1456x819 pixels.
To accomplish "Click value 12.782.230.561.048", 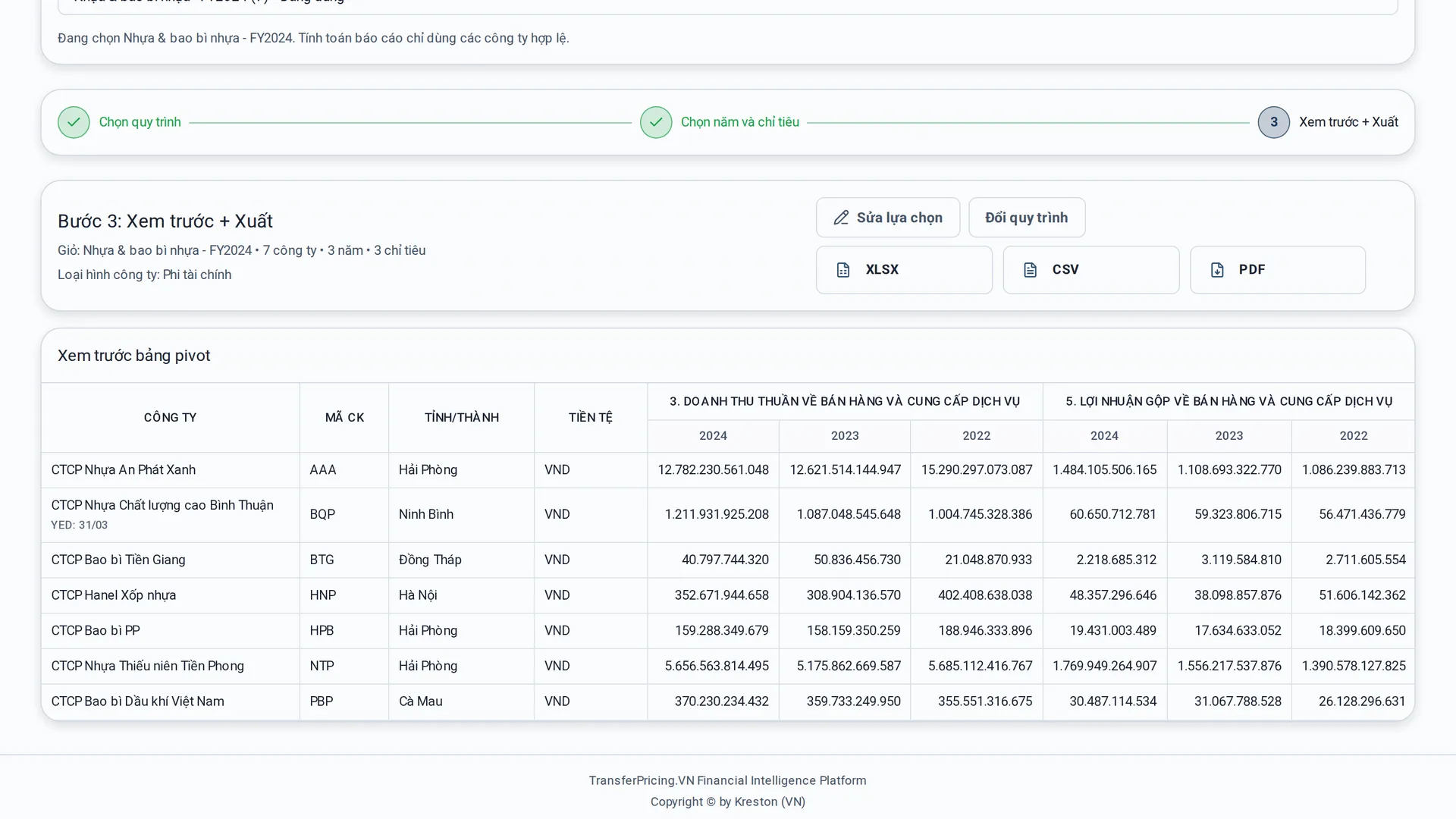I will coord(713,470).
